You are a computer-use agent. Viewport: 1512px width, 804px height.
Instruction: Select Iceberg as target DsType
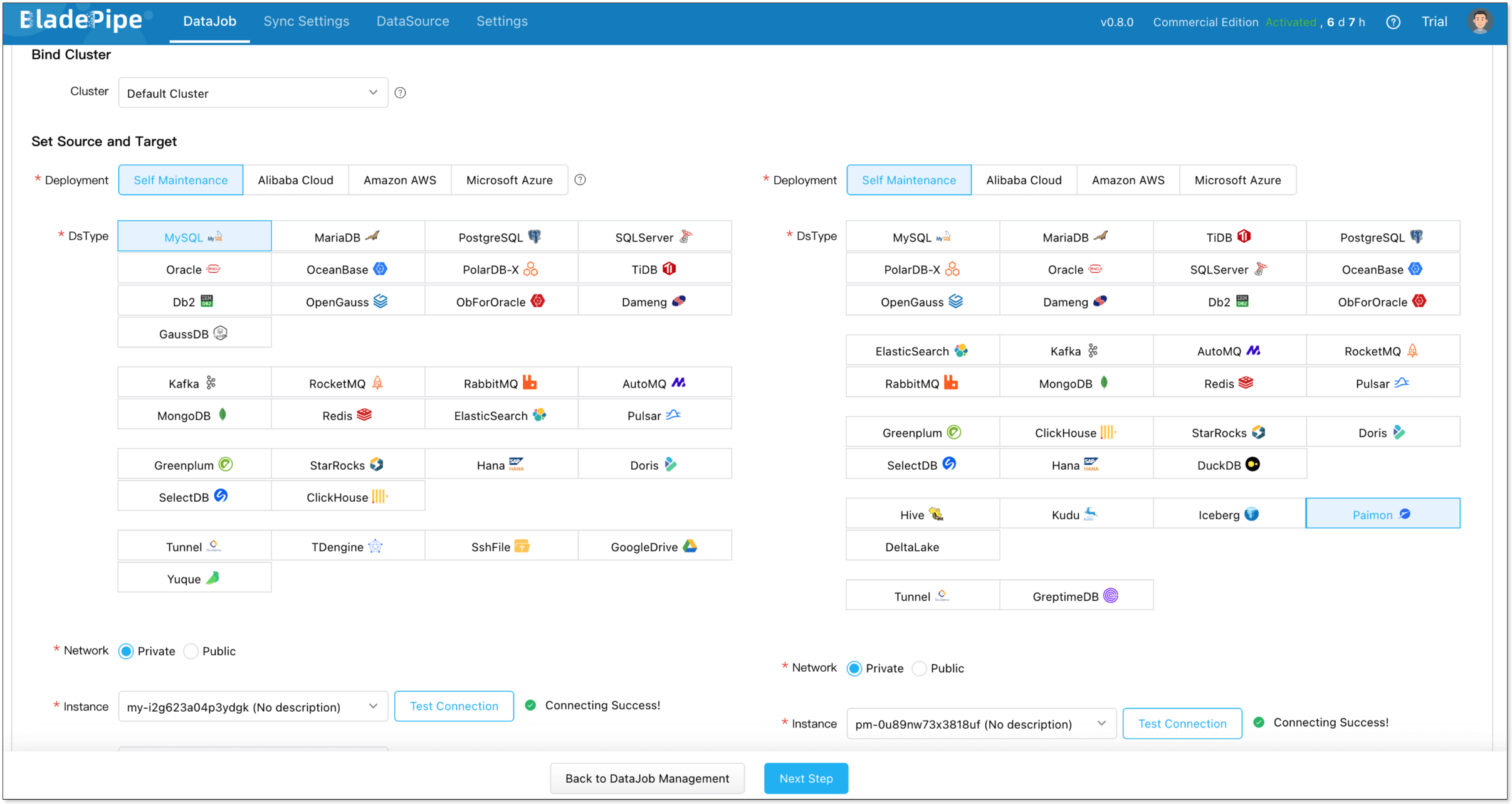pos(1229,514)
